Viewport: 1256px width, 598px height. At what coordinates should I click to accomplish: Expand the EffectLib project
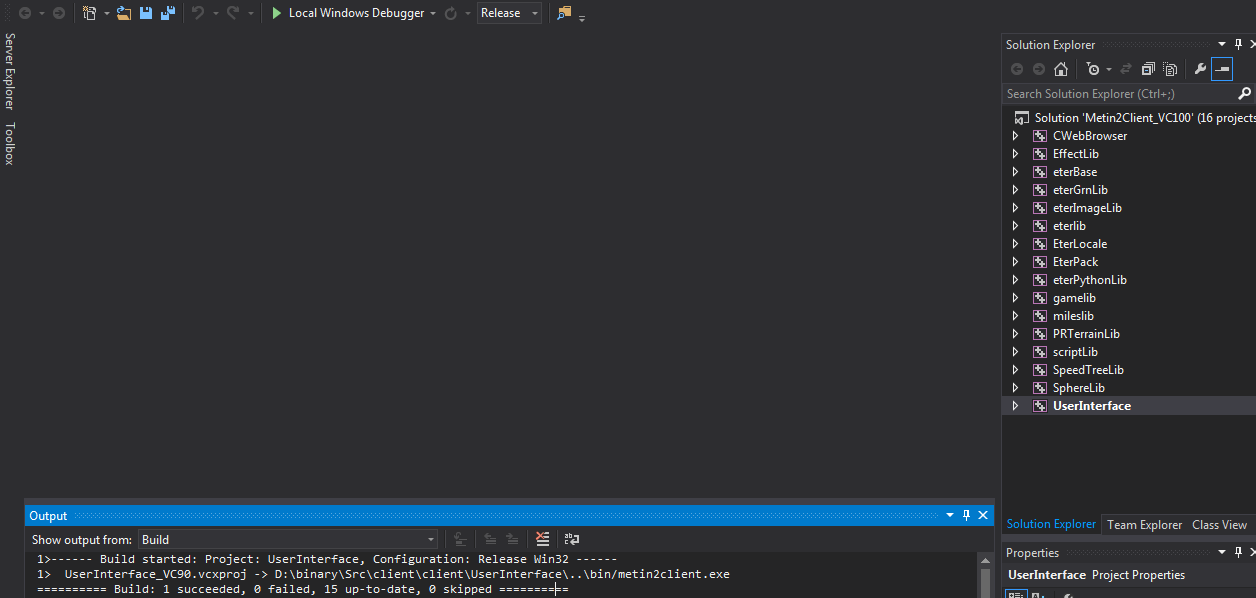1015,154
